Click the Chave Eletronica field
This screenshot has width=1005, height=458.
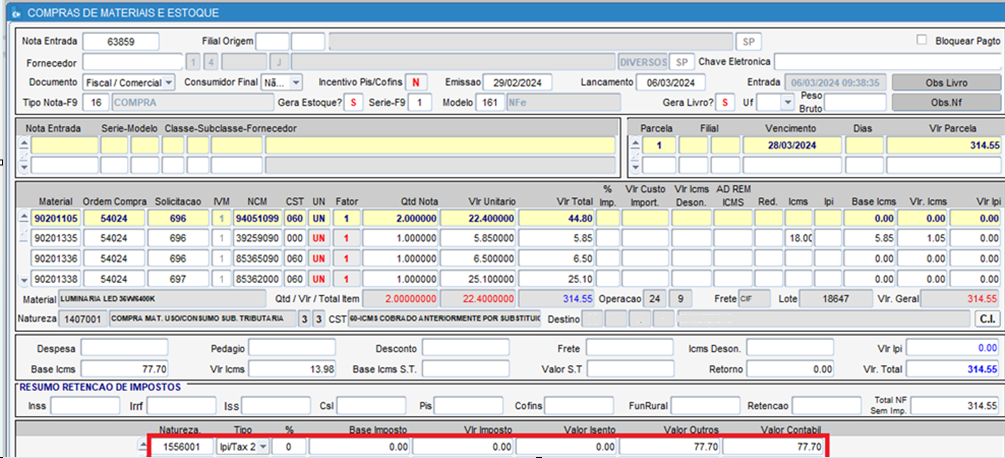click(x=888, y=62)
